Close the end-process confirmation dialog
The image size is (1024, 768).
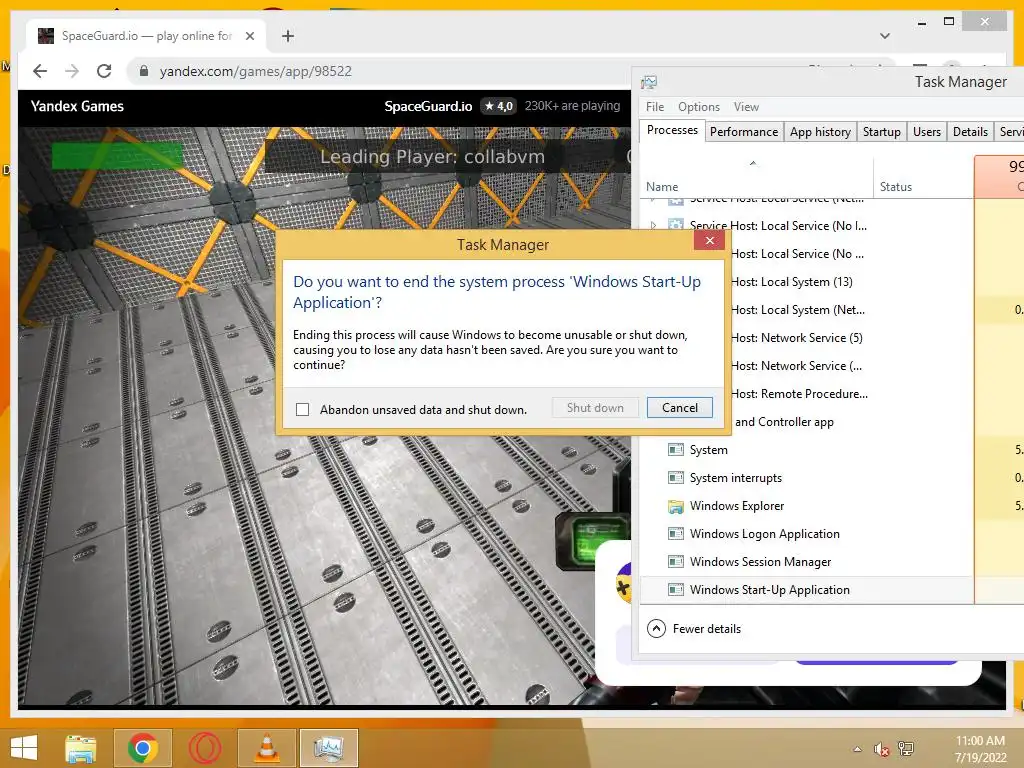pyautogui.click(x=709, y=241)
